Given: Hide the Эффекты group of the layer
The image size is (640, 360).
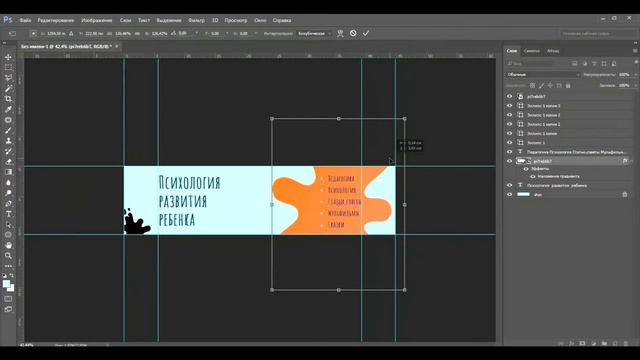Looking at the screenshot, I should click(526, 169).
